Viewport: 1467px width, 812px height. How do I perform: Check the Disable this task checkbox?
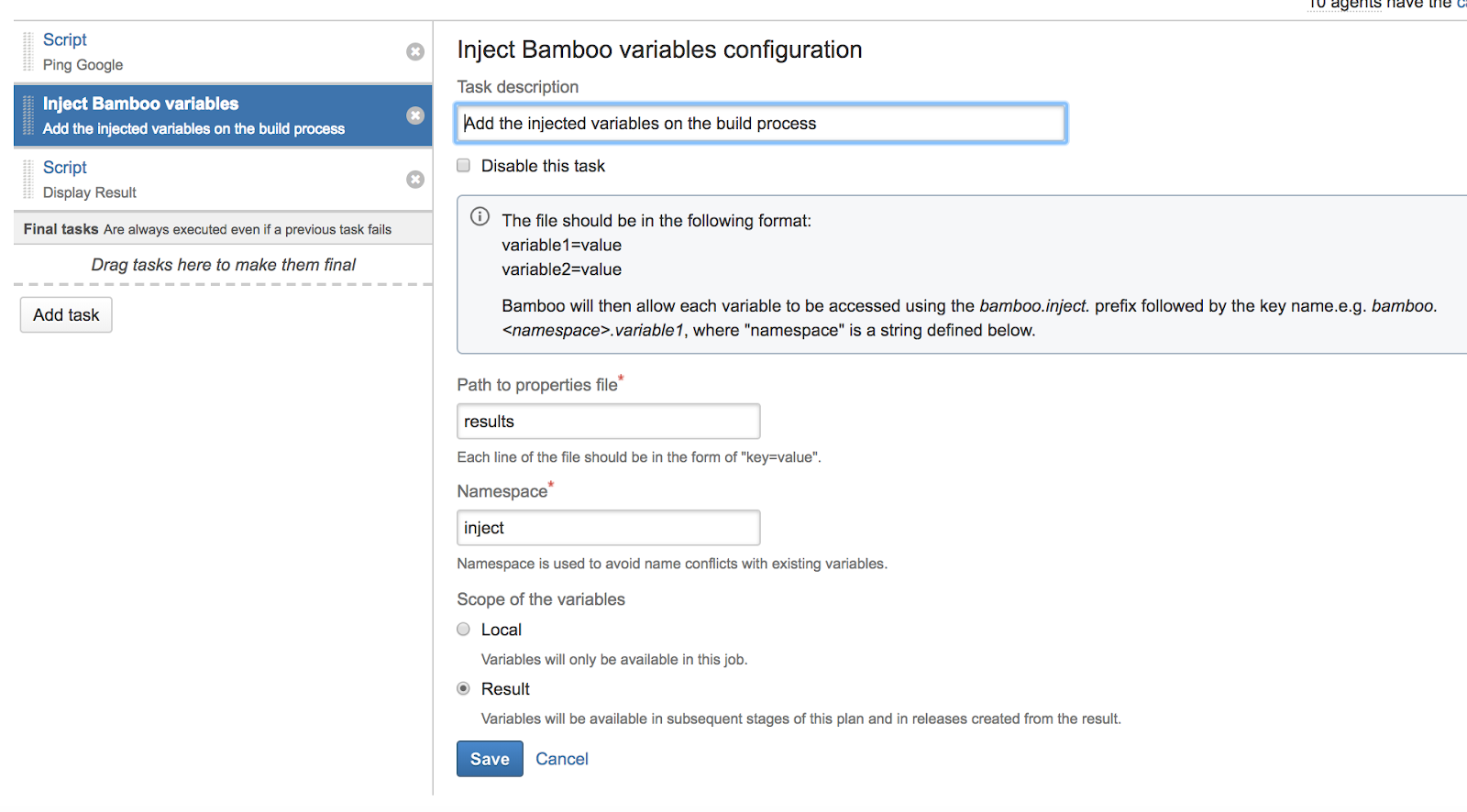click(x=464, y=165)
